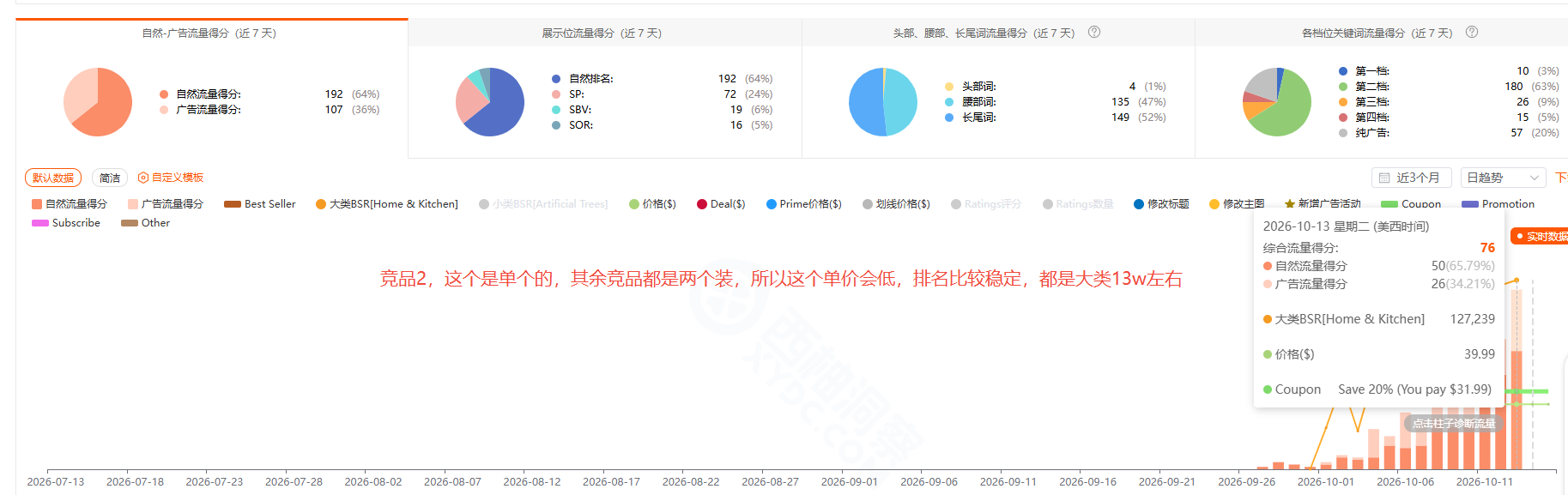1568x495 pixels.
Task: Toggle the 价格($) series in legend
Action: (x=652, y=204)
